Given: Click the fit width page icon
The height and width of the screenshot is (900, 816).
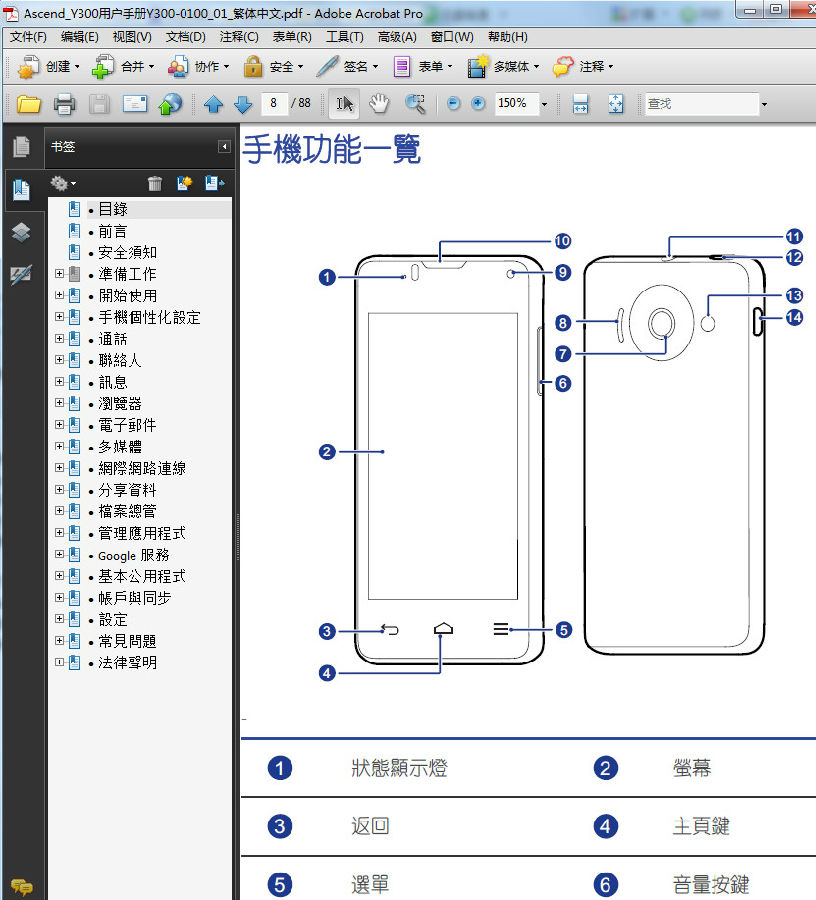Looking at the screenshot, I should [580, 104].
